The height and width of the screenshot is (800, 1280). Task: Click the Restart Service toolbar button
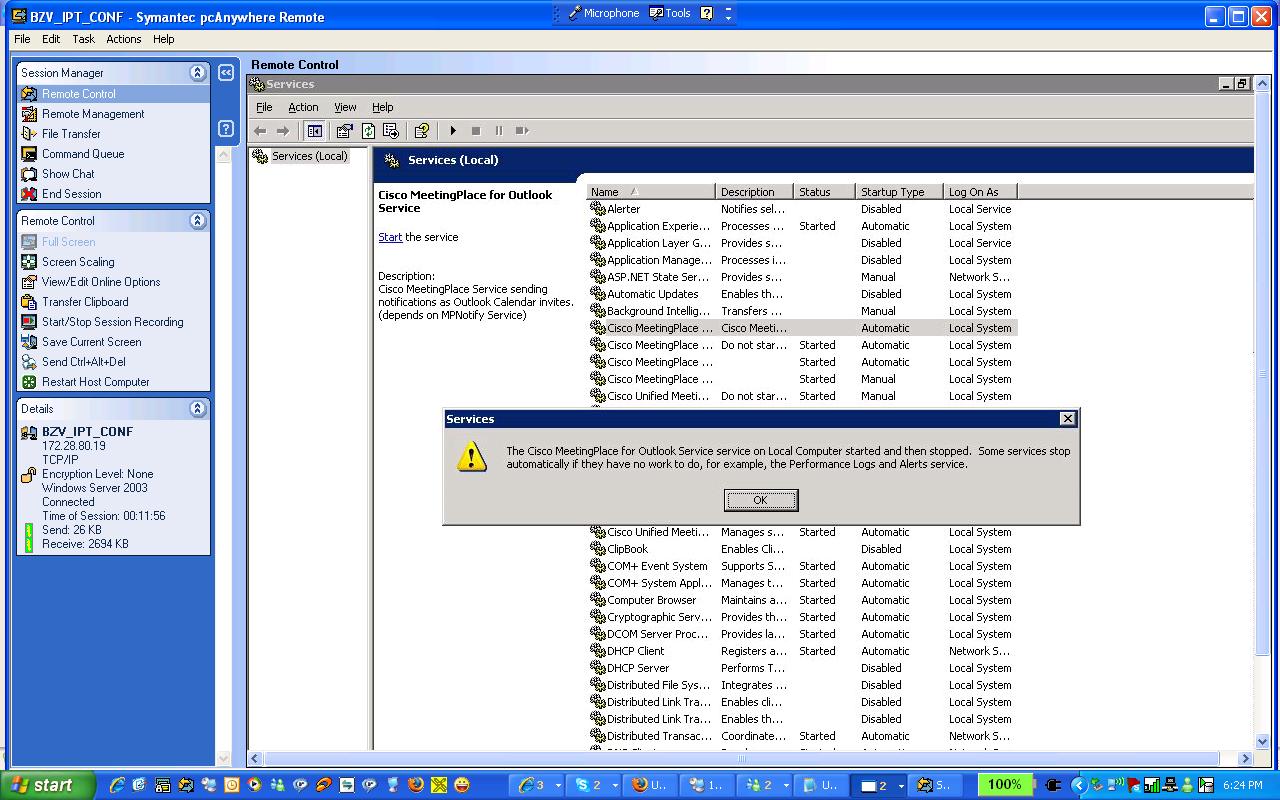click(x=522, y=131)
